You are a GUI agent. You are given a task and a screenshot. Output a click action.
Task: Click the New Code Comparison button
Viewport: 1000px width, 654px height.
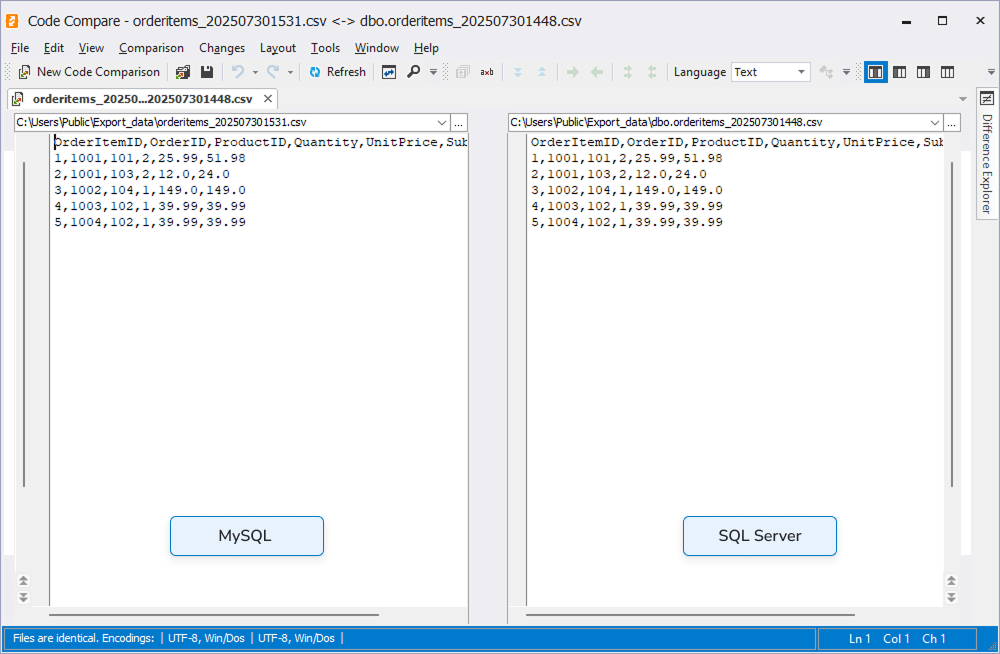tap(89, 72)
